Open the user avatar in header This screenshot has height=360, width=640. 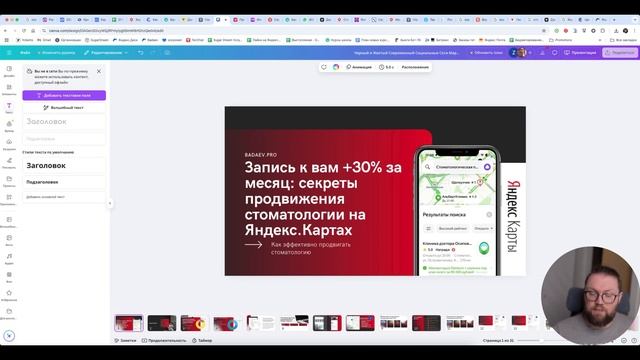[x=521, y=53]
